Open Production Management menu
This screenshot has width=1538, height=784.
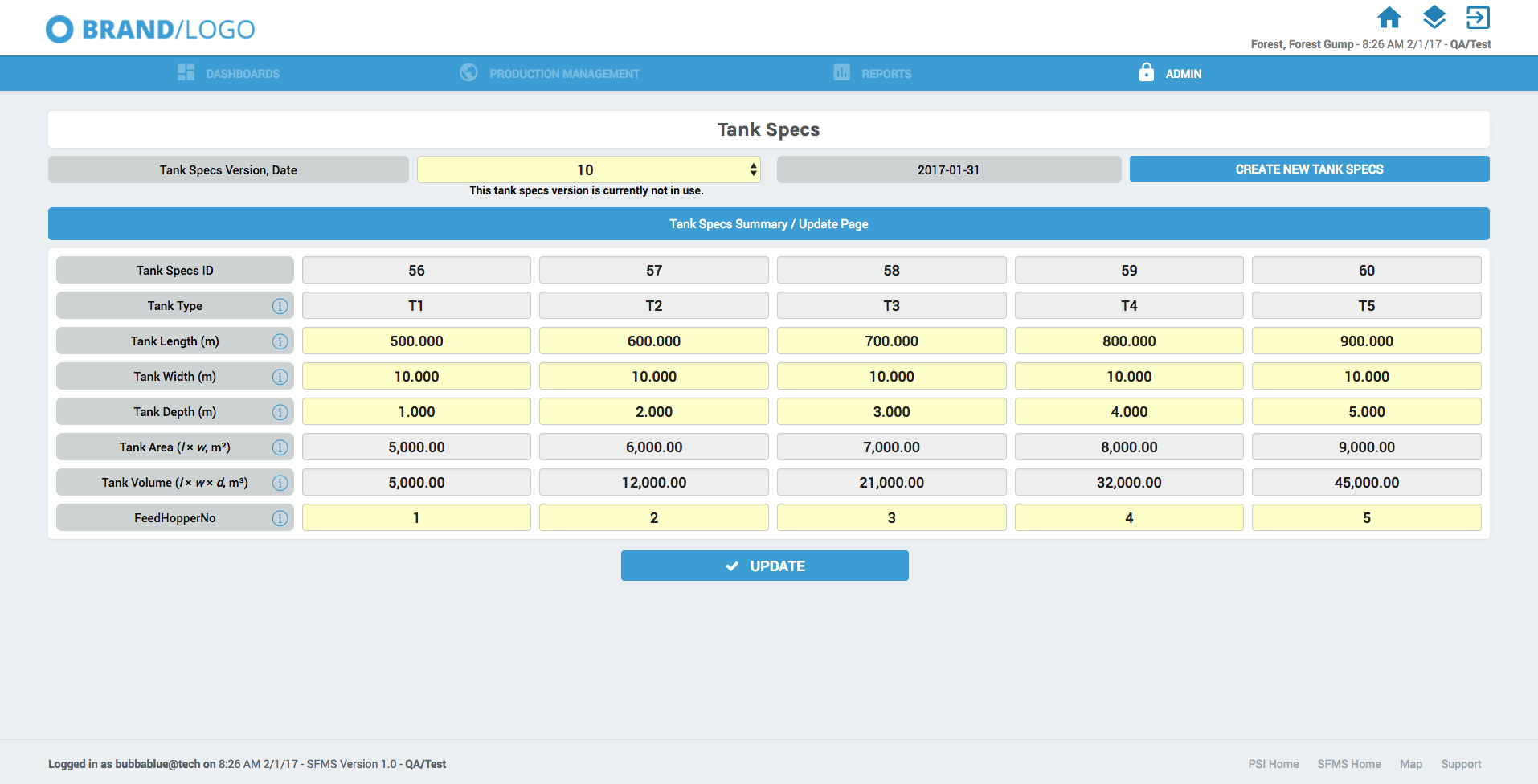(550, 74)
